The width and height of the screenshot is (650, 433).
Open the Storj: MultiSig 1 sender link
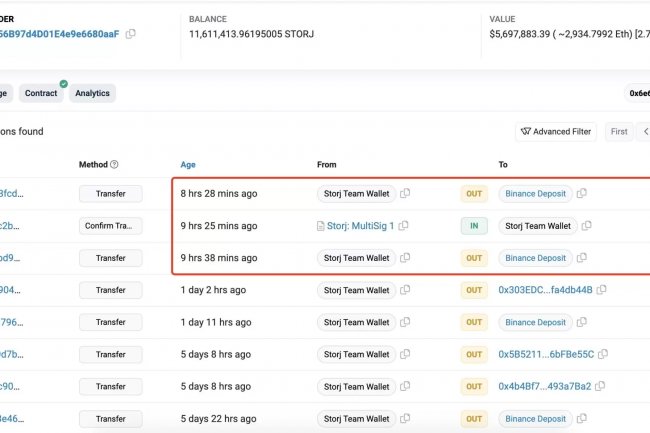pyautogui.click(x=360, y=226)
